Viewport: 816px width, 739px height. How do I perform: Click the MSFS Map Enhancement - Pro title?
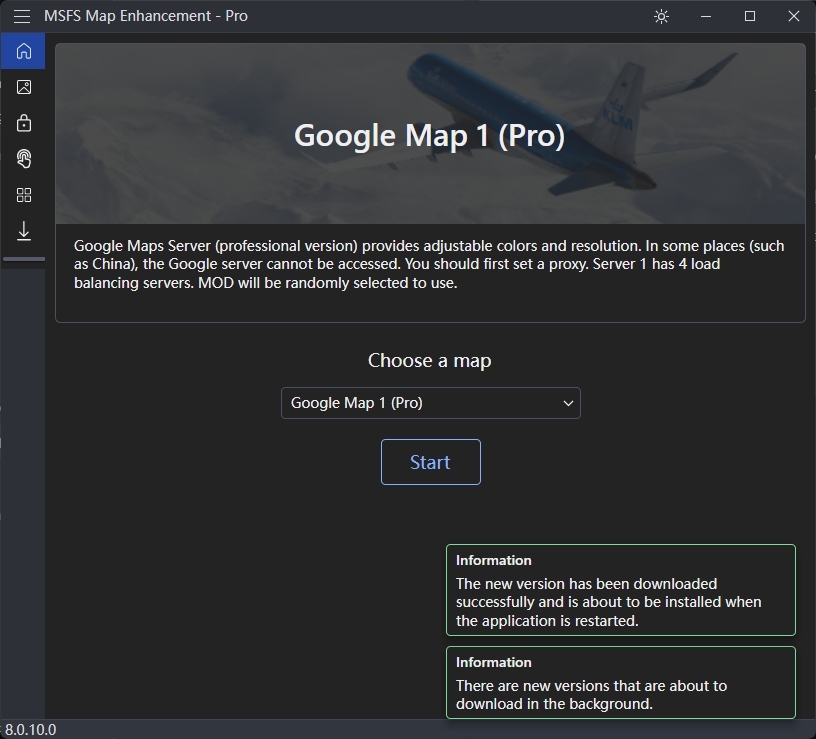146,16
